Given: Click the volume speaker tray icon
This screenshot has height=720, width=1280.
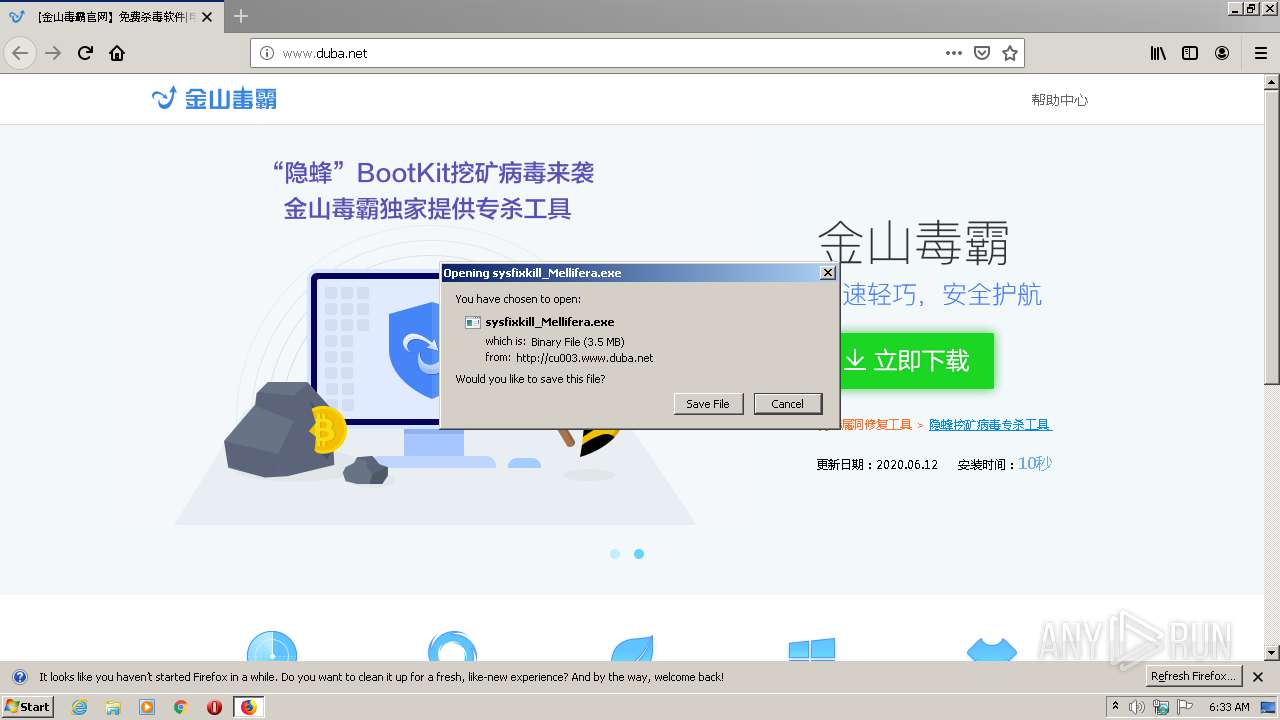Looking at the screenshot, I should click(1137, 707).
